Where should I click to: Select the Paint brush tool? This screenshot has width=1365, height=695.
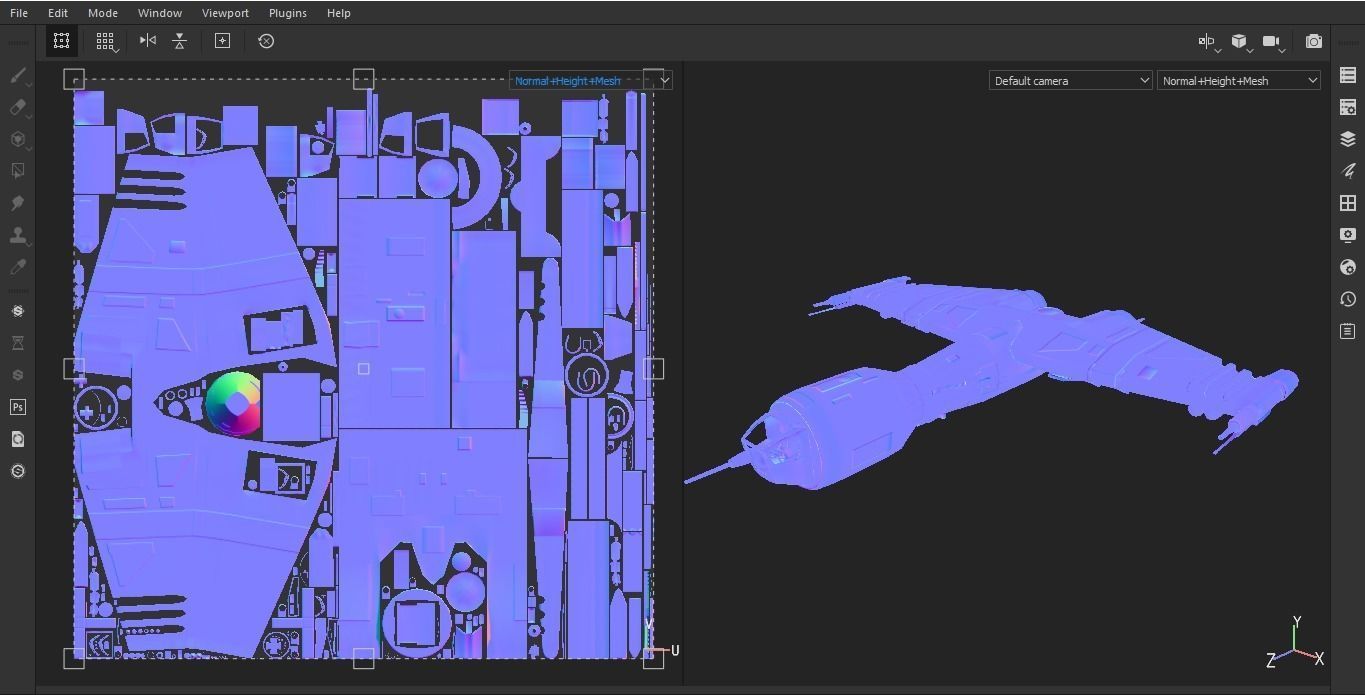point(17,75)
